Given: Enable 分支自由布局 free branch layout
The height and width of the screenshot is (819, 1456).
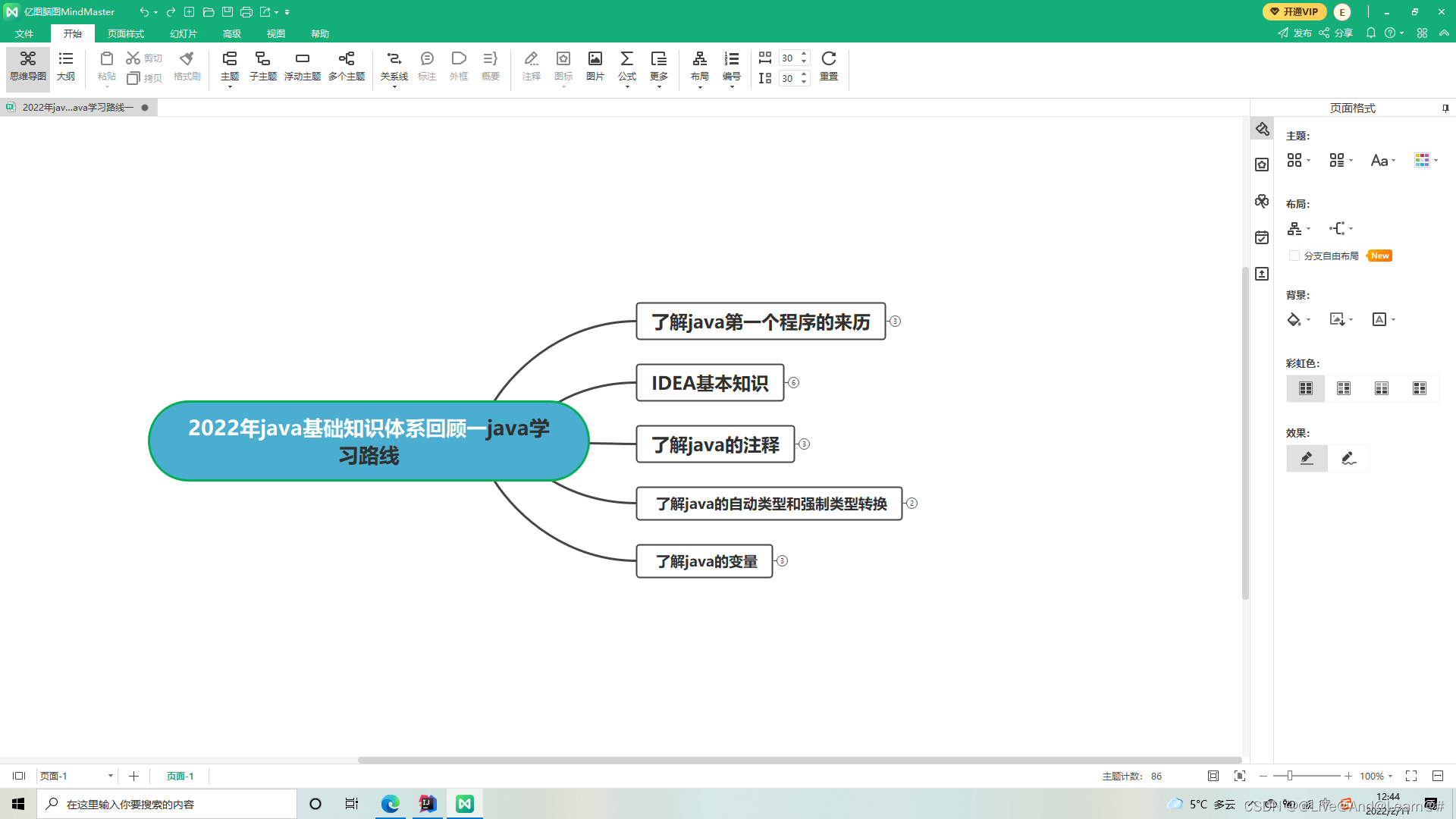Looking at the screenshot, I should tap(1294, 256).
